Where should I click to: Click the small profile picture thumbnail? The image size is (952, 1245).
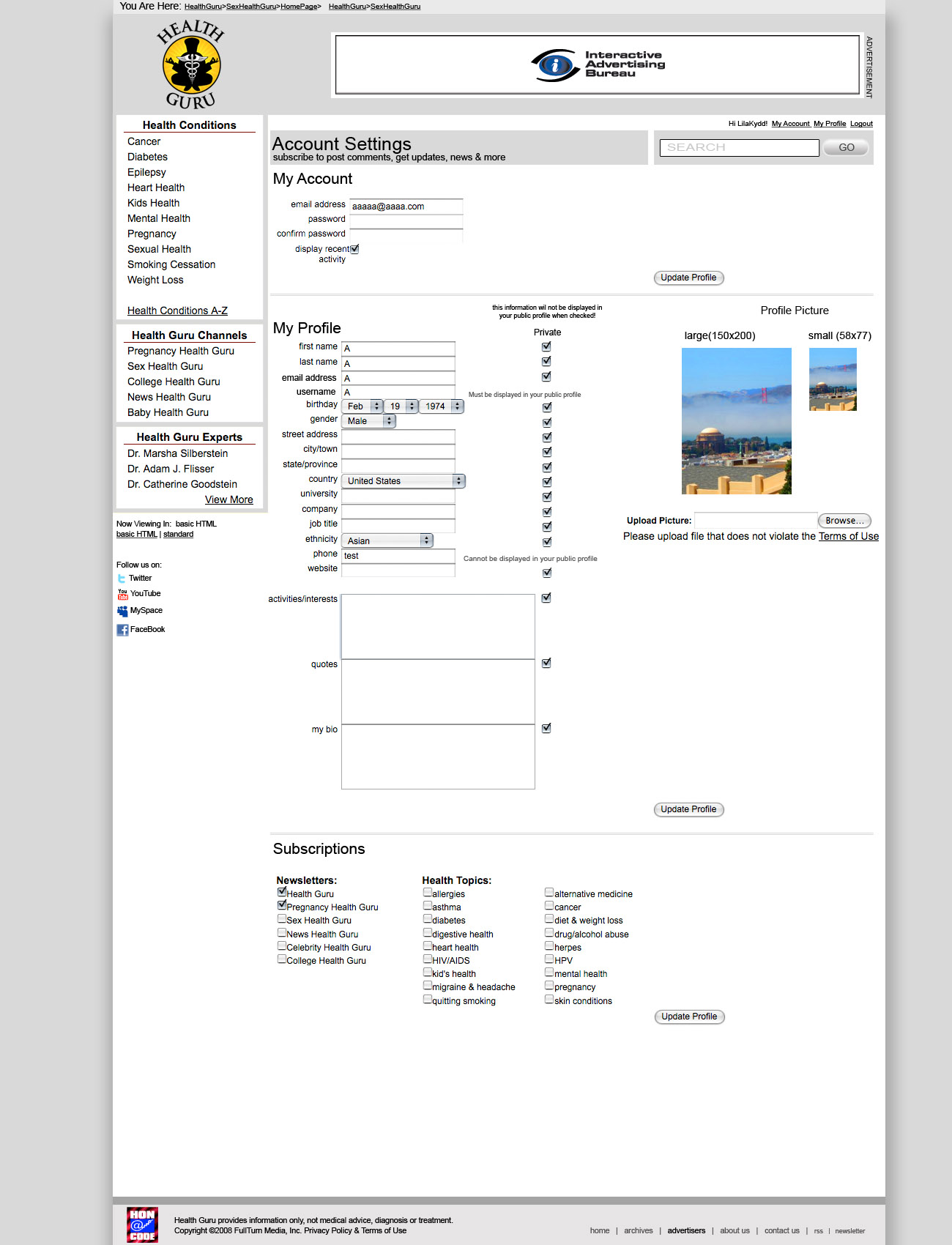click(x=833, y=379)
